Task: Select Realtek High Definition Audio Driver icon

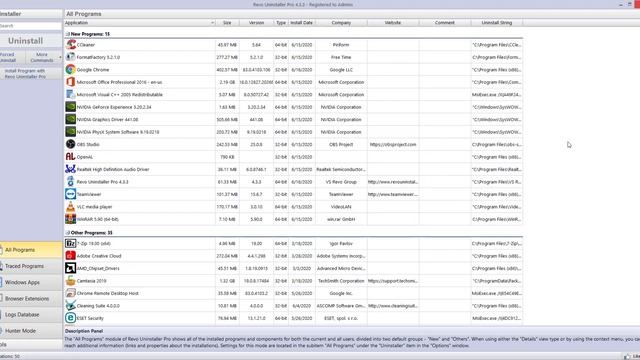Action: (71, 169)
